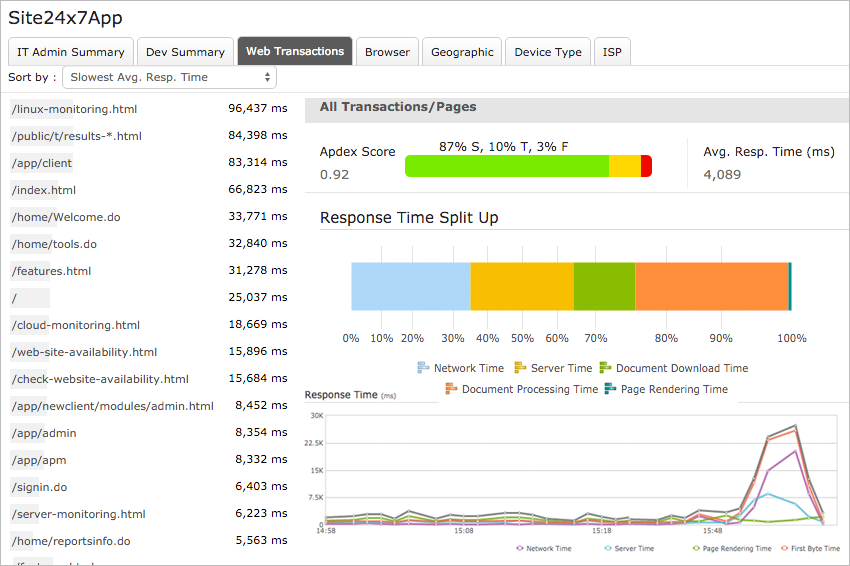Open the /home/tools.do transaction
This screenshot has height=566, width=850.
coord(54,245)
